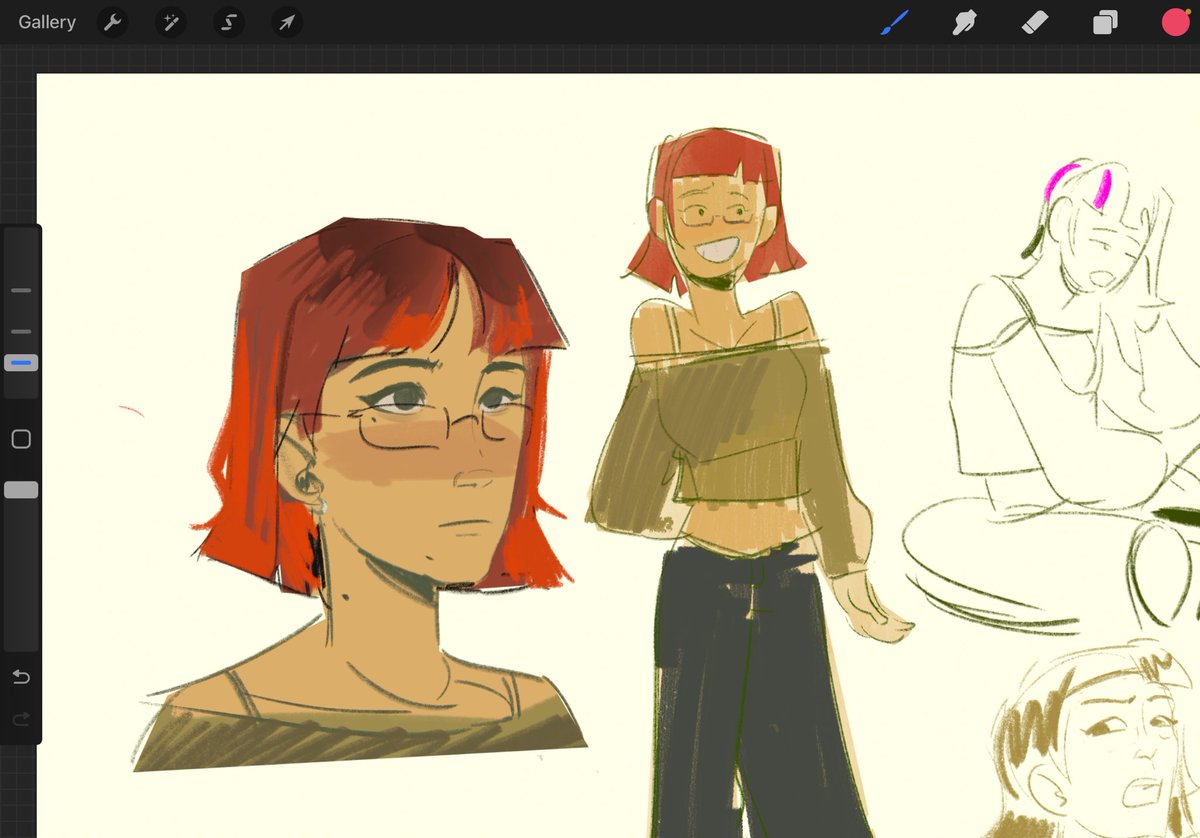Tap the undo arrow on the sidebar

pyautogui.click(x=20, y=676)
